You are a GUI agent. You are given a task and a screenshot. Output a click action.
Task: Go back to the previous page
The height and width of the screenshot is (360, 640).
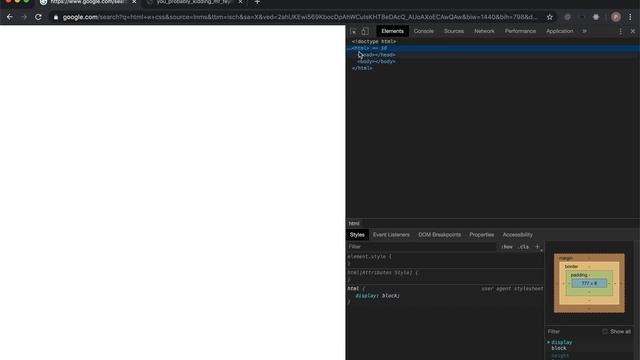click(9, 17)
